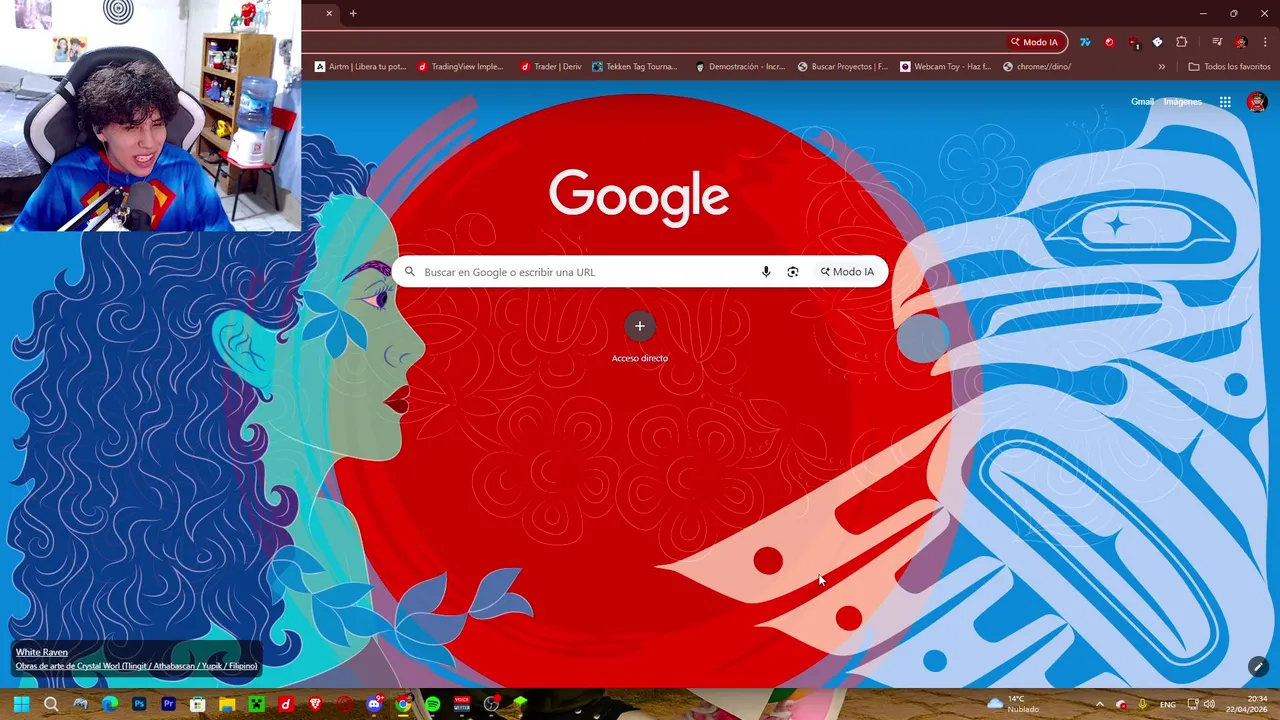This screenshot has width=1280, height=720.
Task: Open the white dice-like extension icon
Action: coord(1157,42)
